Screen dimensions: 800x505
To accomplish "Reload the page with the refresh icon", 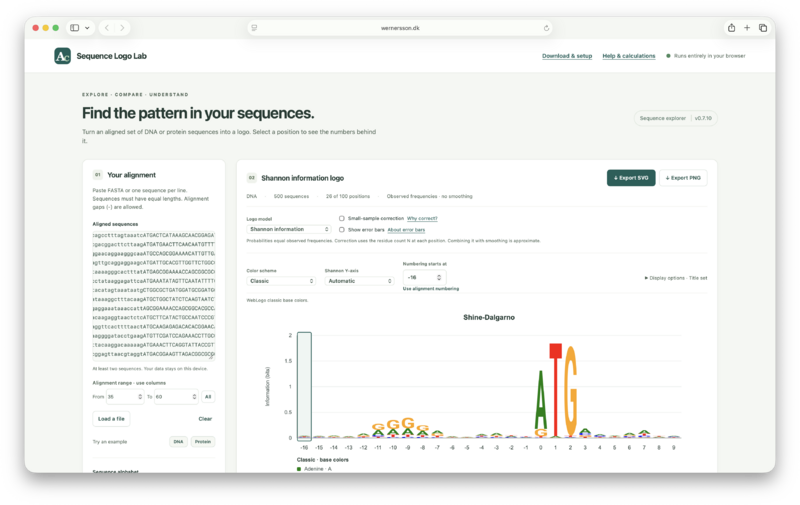I will (x=546, y=28).
